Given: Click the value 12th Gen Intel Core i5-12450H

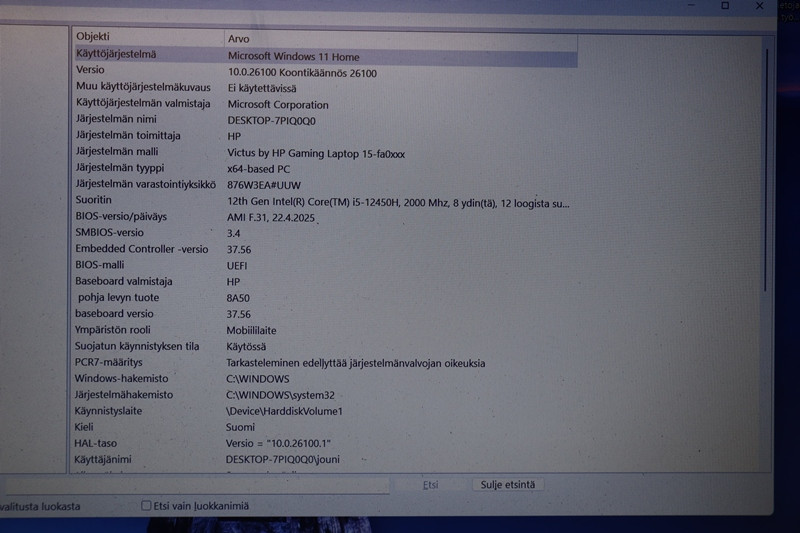Looking at the screenshot, I should 398,203.
